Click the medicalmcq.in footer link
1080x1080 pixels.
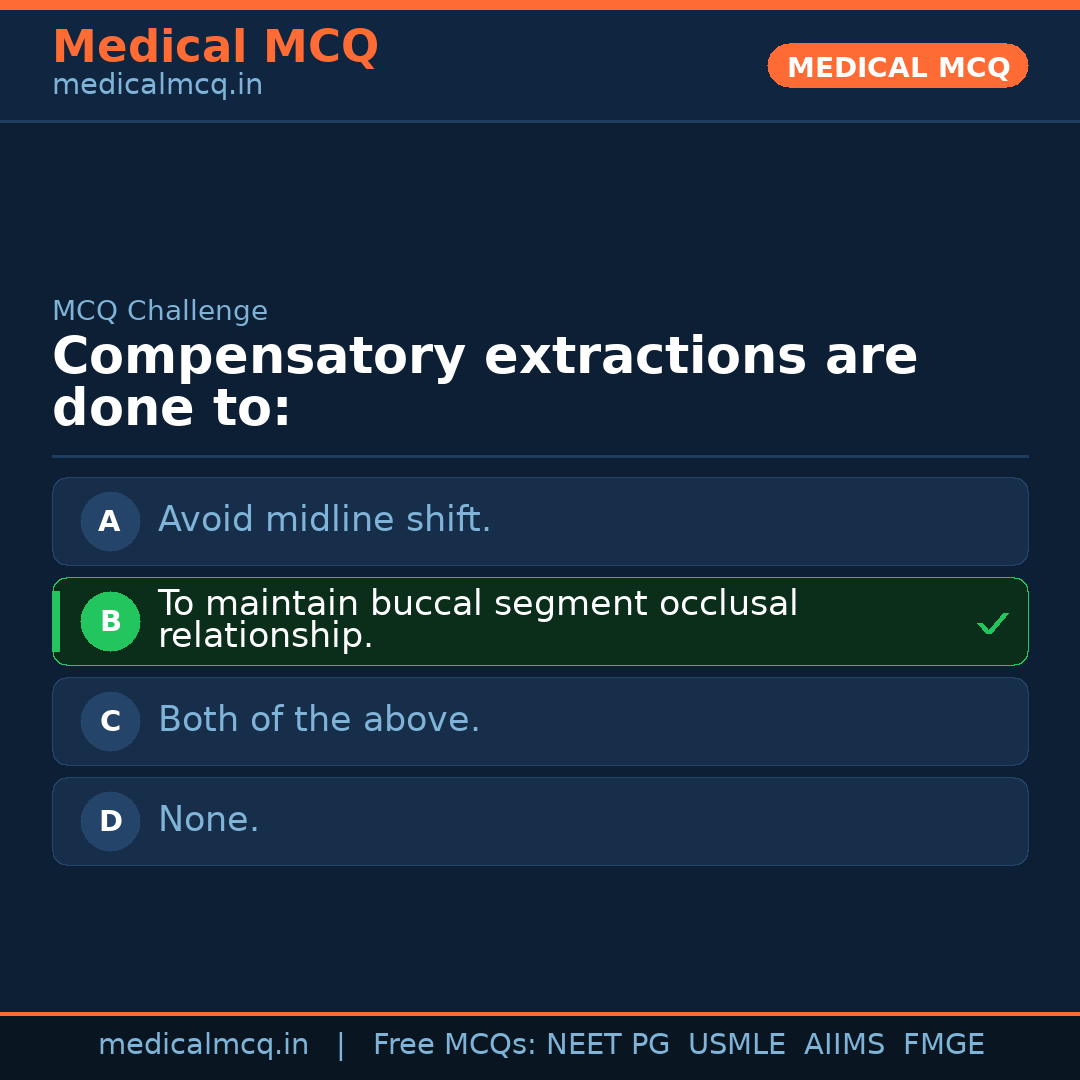(203, 1045)
